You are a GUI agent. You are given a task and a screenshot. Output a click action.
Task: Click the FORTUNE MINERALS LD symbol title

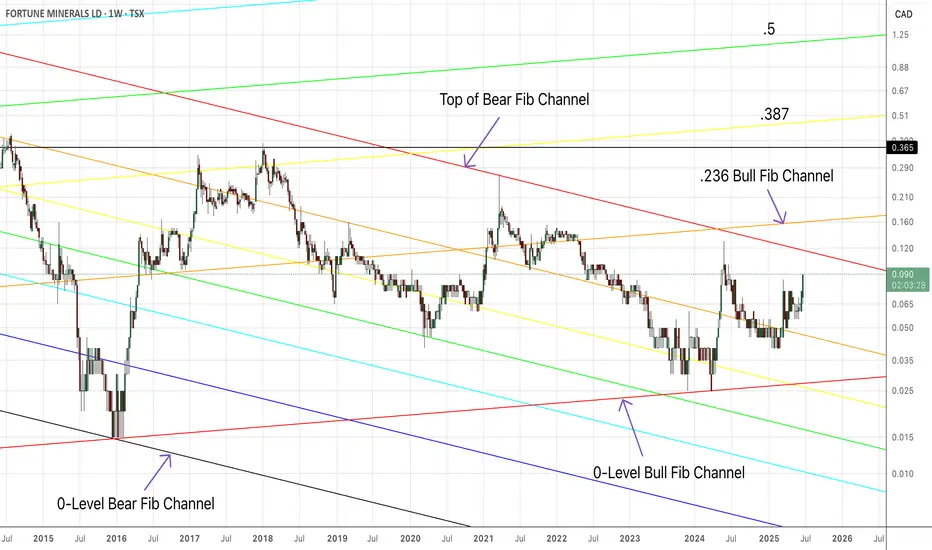(x=52, y=13)
